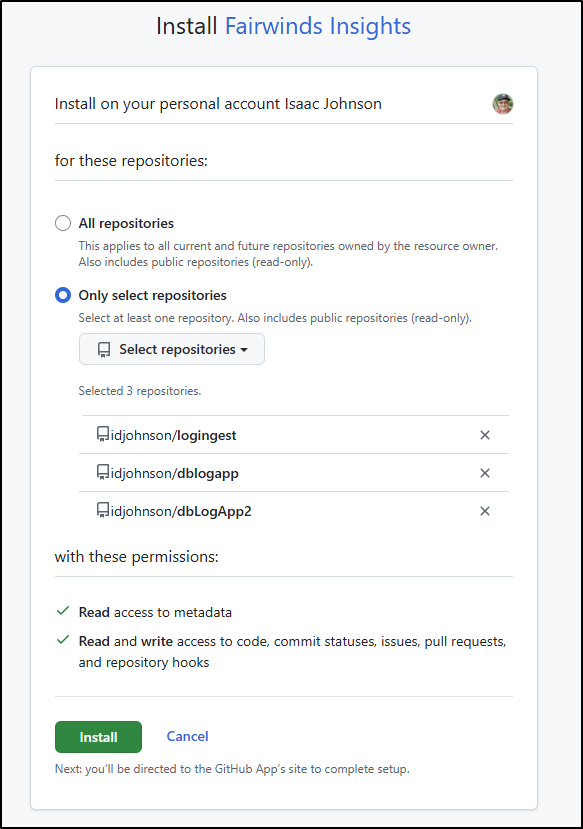Image resolution: width=583 pixels, height=829 pixels.
Task: Open the Fairwinds Insights link in the title
Action: [318, 26]
